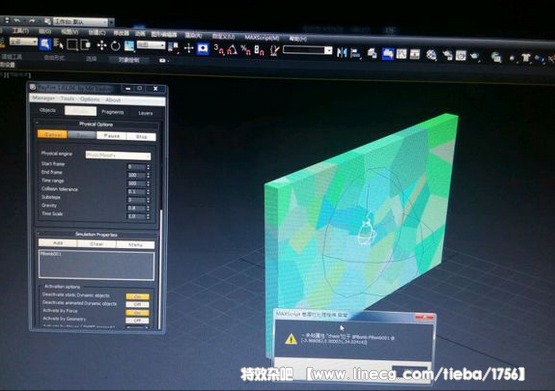Open the Rendered Frame Window icon

tap(460, 56)
